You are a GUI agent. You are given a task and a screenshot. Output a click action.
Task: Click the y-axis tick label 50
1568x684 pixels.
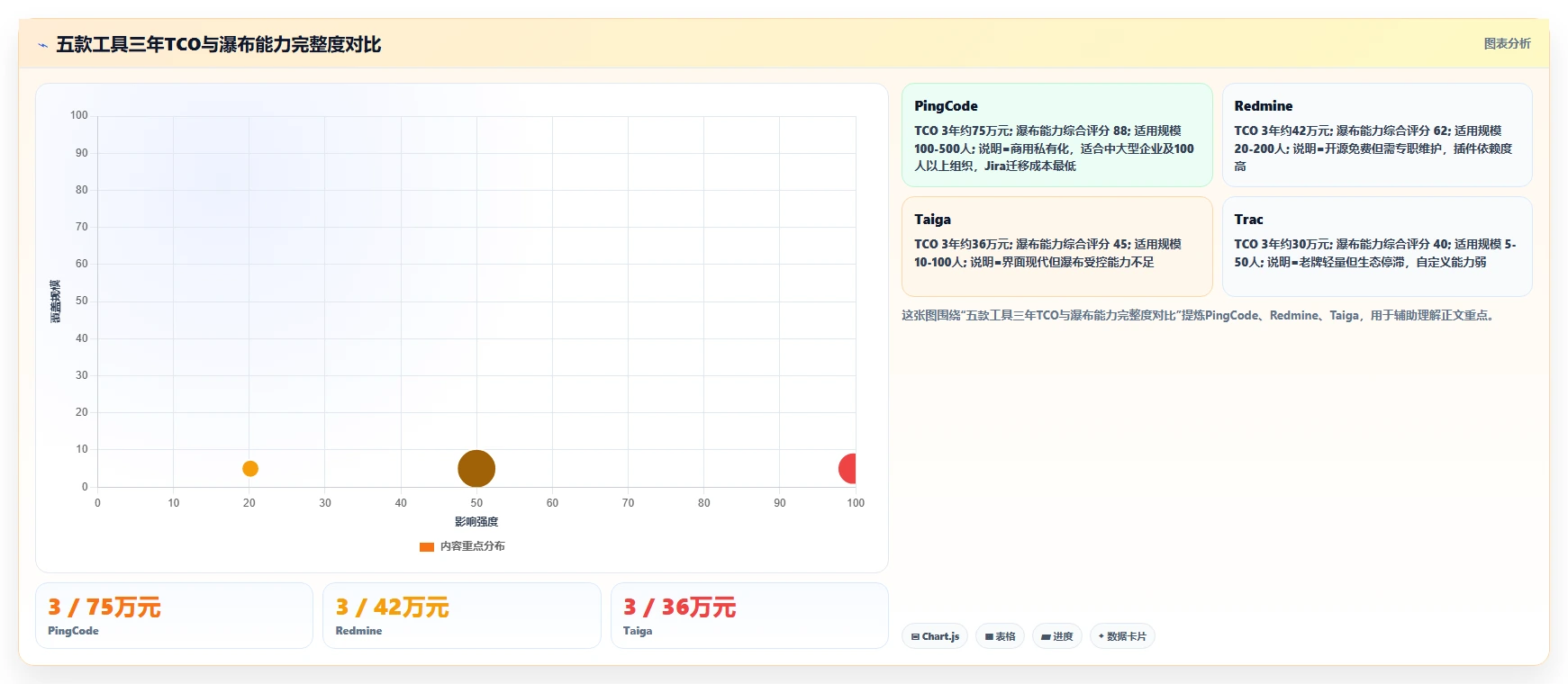point(82,301)
